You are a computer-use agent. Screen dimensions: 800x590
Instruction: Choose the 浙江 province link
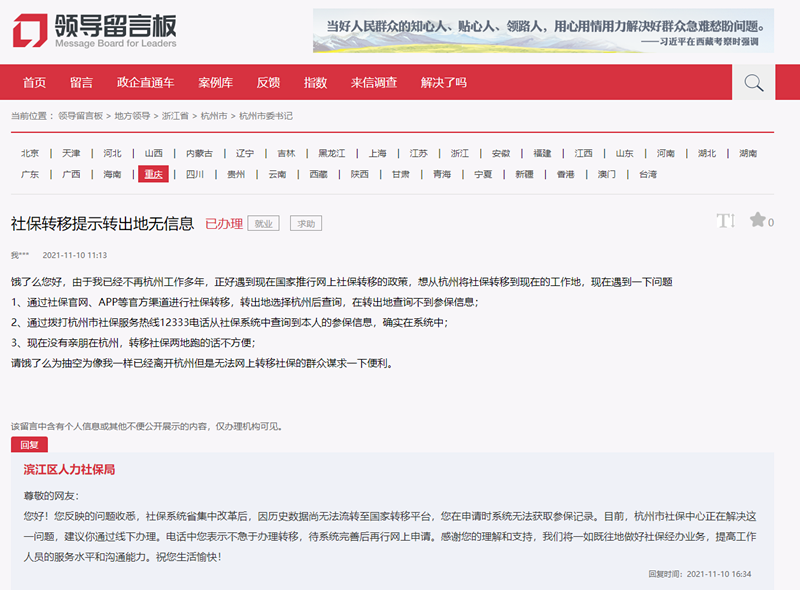(x=459, y=153)
